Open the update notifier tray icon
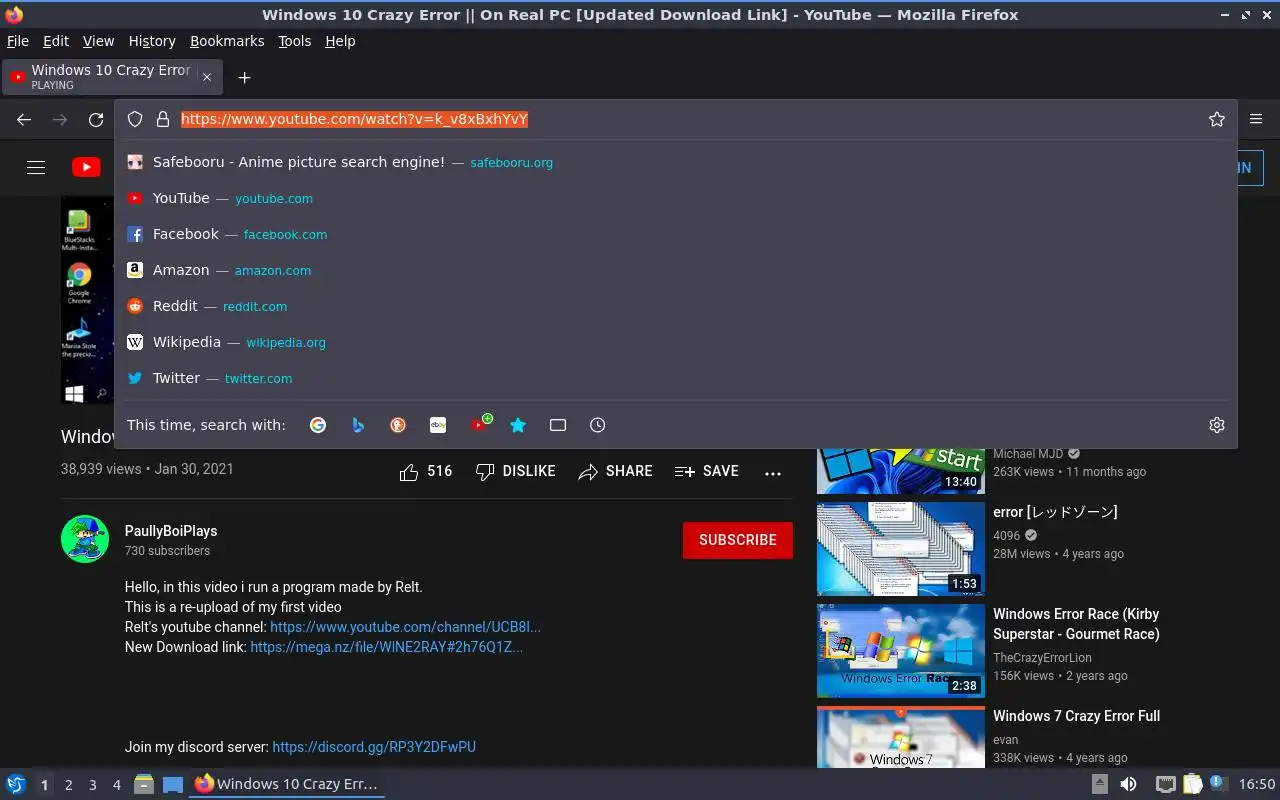 pyautogui.click(x=1217, y=783)
